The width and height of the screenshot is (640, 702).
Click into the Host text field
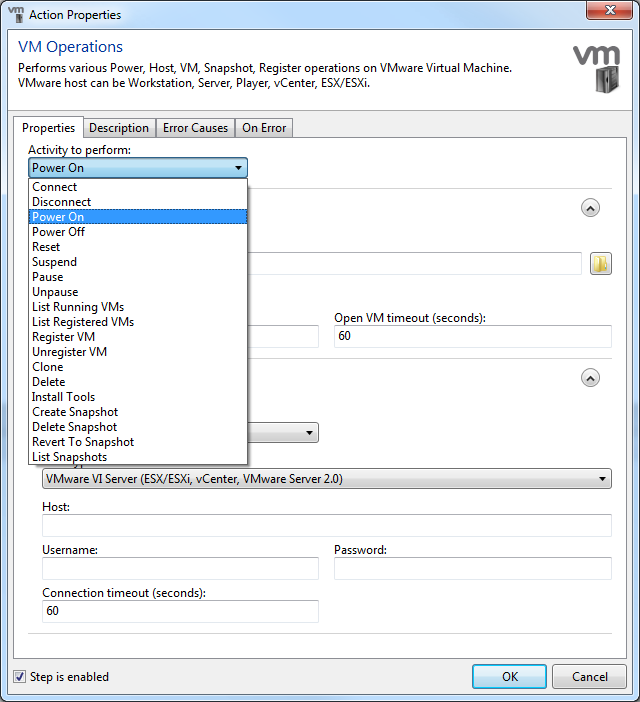tap(327, 525)
